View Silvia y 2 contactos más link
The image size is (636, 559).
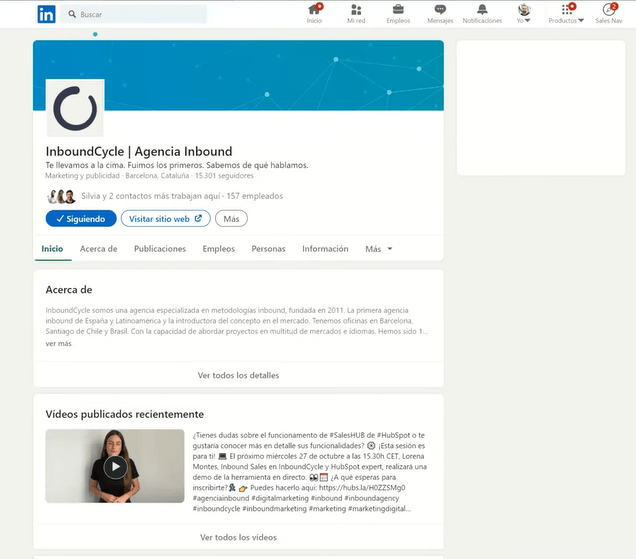150,196
